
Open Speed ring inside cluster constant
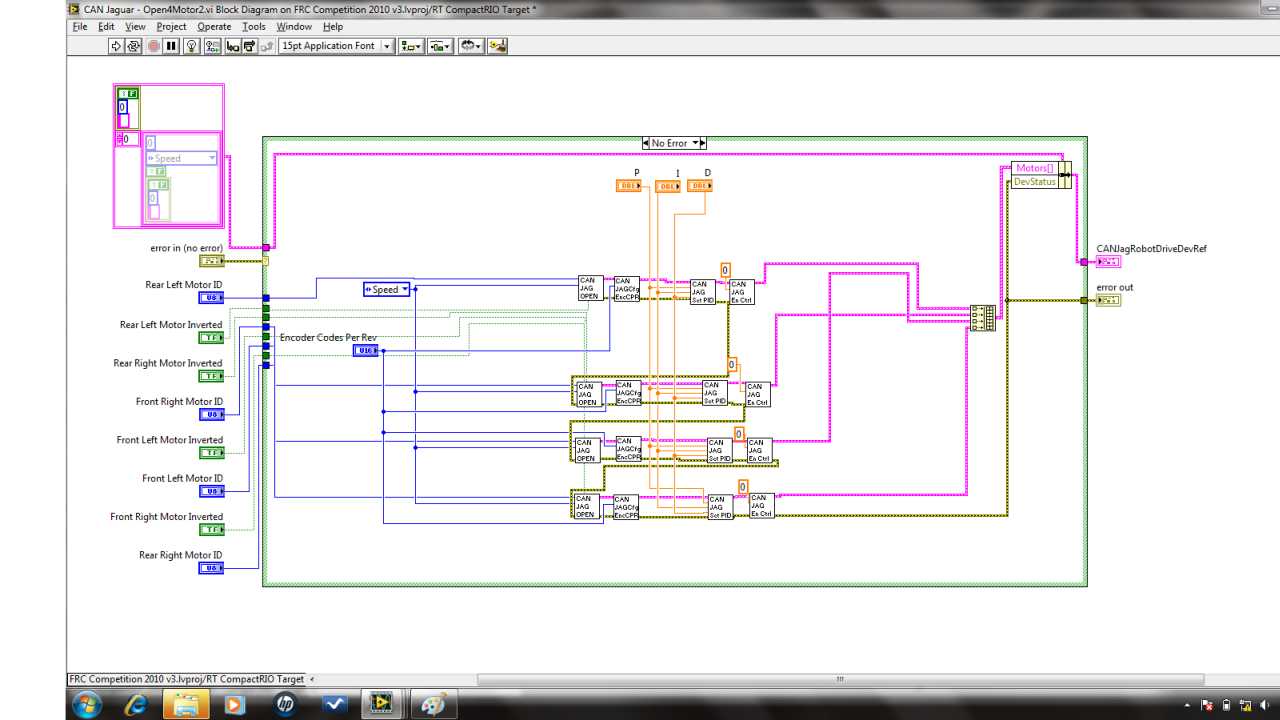(182, 158)
